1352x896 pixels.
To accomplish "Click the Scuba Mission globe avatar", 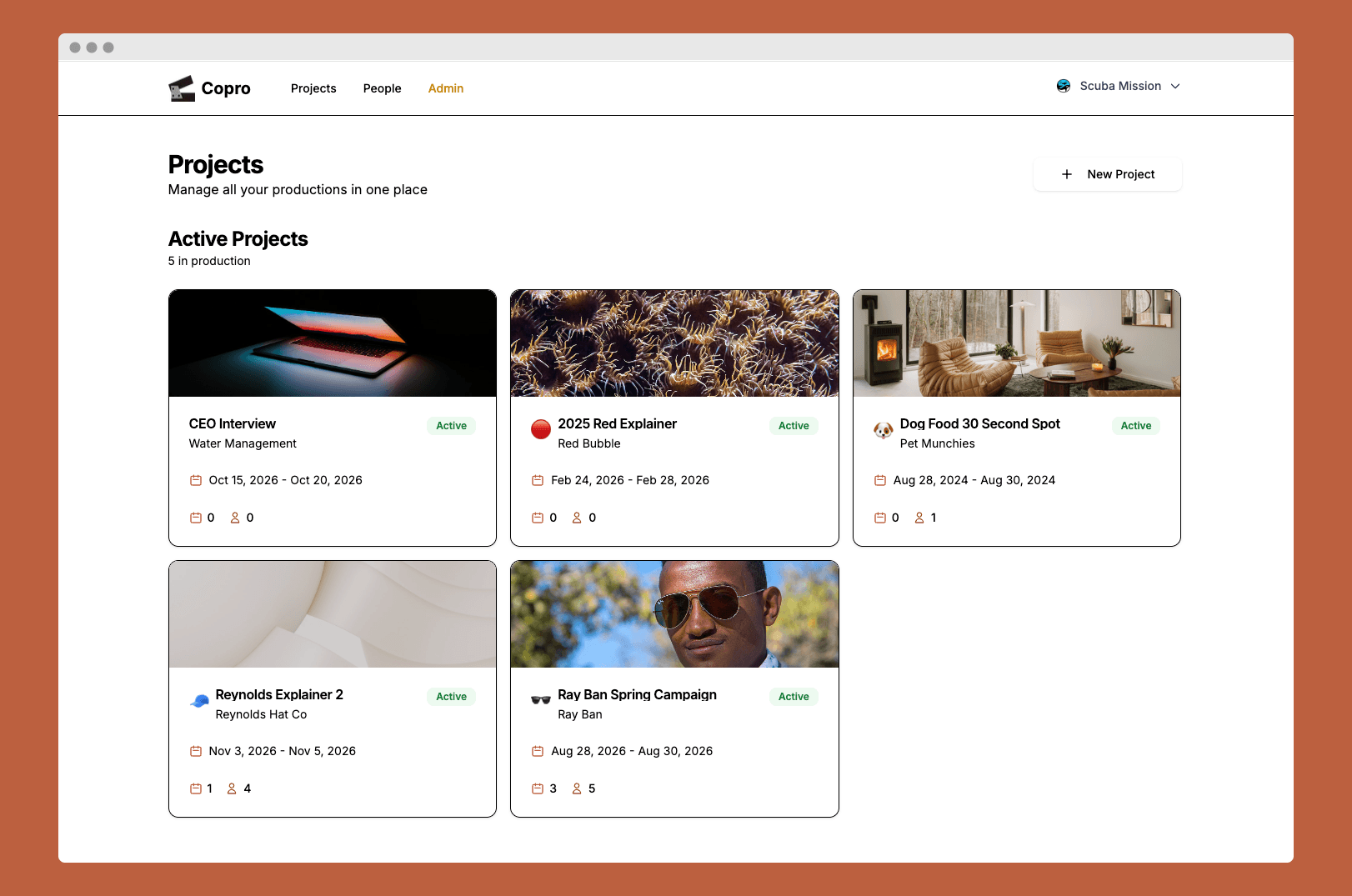I will click(1064, 85).
